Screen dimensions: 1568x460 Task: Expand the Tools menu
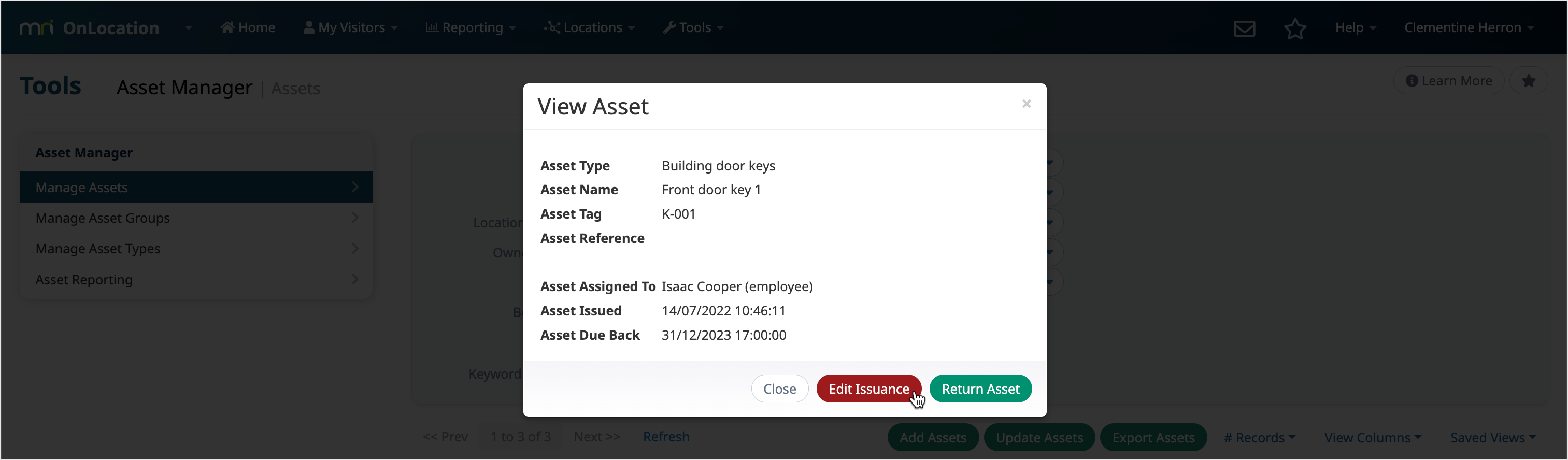click(x=693, y=28)
